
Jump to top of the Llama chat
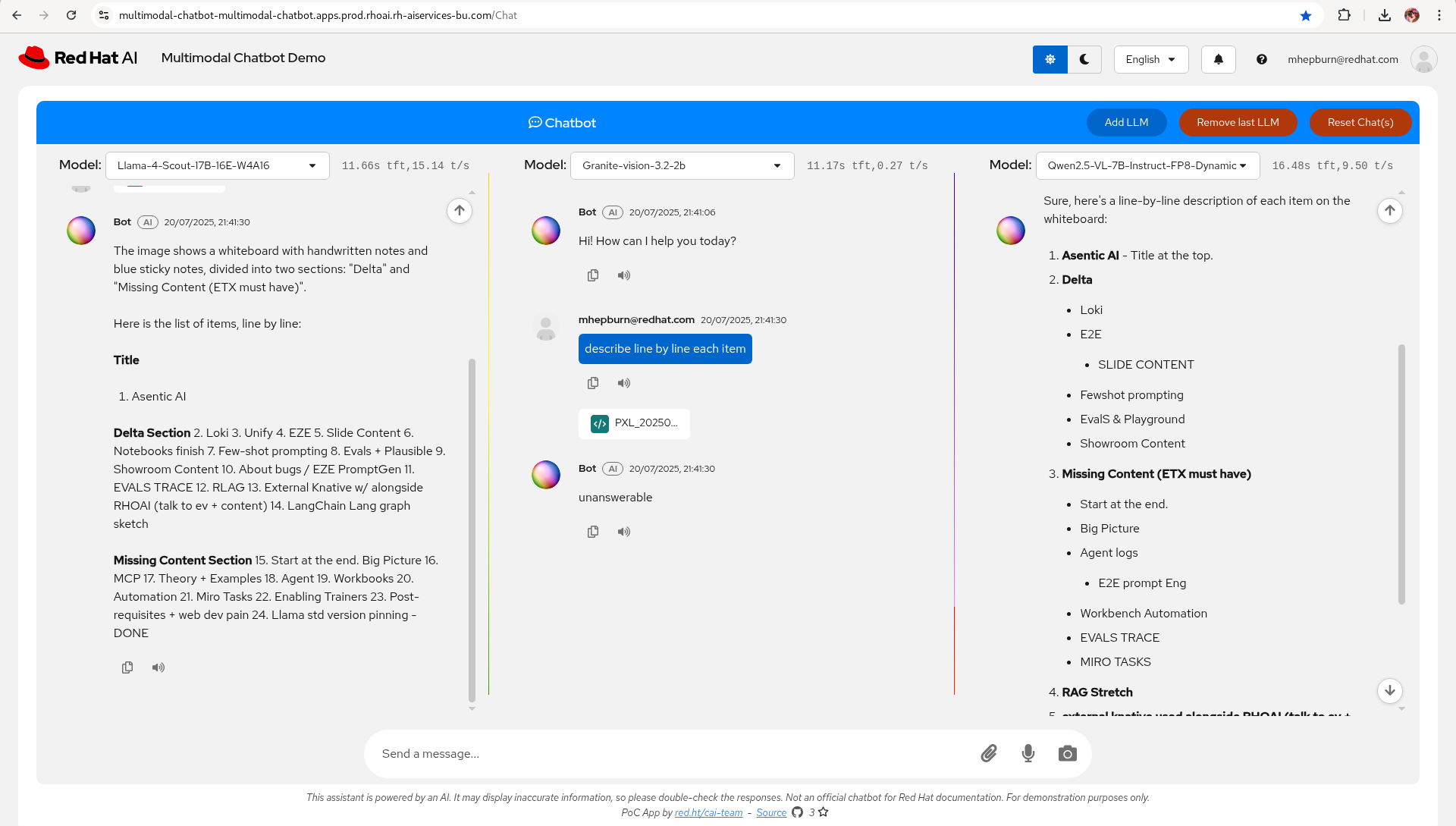click(460, 211)
